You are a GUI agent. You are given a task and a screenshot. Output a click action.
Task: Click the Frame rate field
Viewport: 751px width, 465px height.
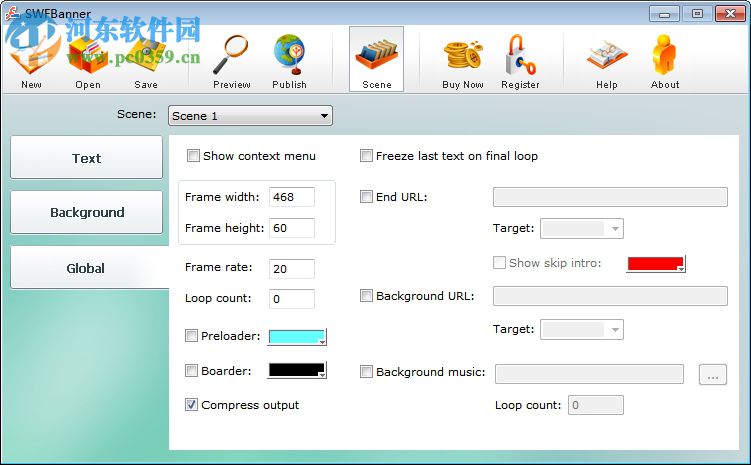coord(292,269)
